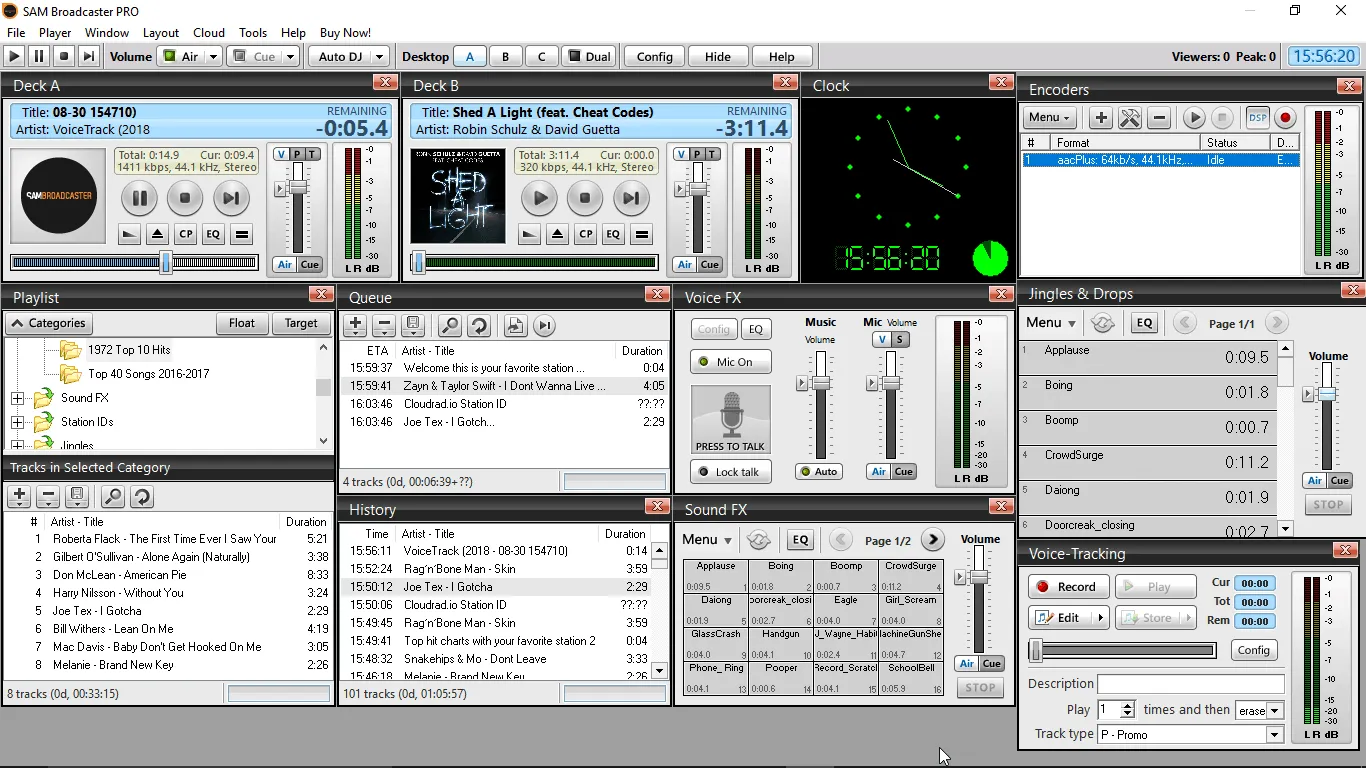
Task: Open the Encoders configuration wrench icon
Action: [x=1130, y=117]
